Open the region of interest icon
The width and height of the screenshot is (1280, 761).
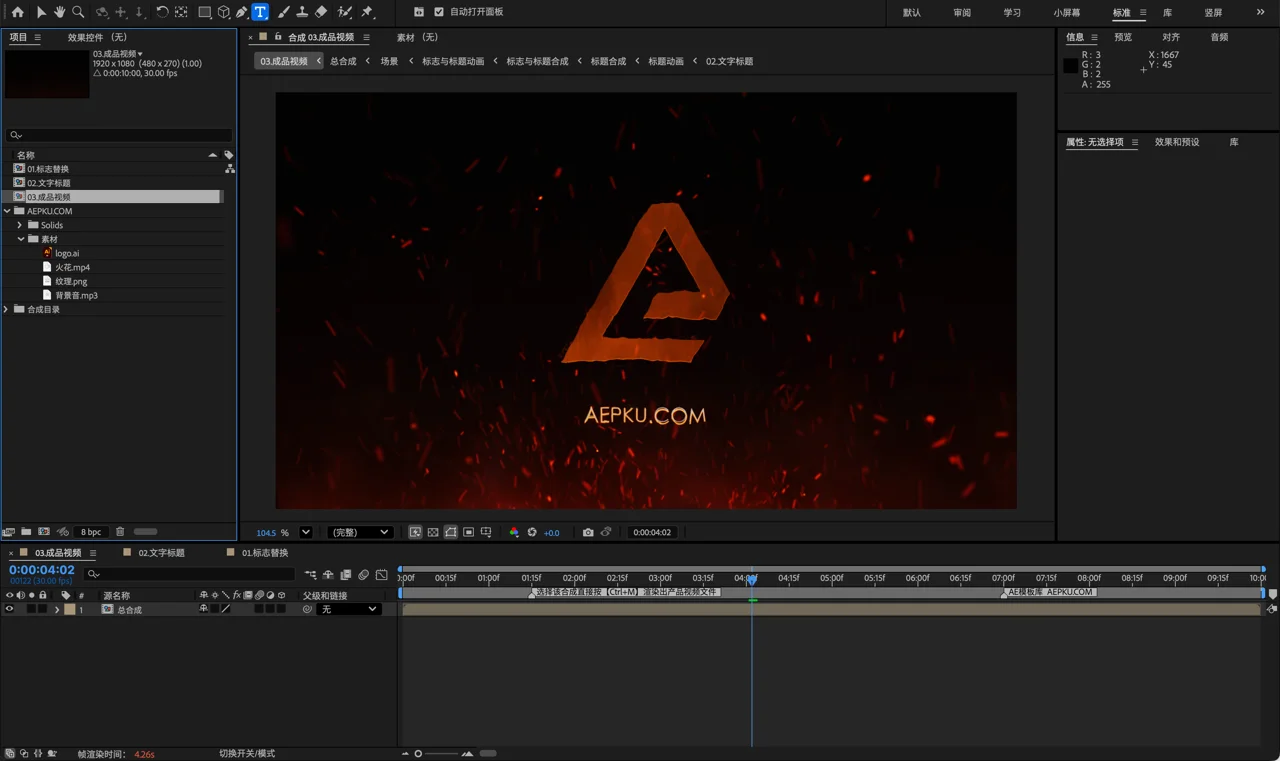(468, 532)
